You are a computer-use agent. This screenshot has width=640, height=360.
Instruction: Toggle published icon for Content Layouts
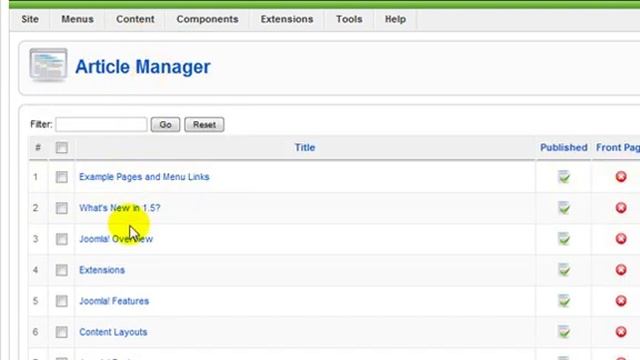pos(564,332)
